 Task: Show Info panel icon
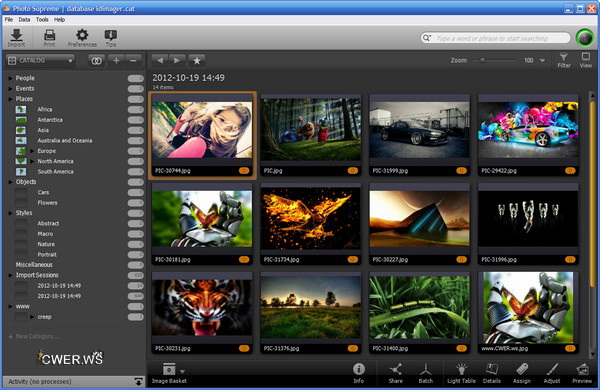[x=359, y=369]
